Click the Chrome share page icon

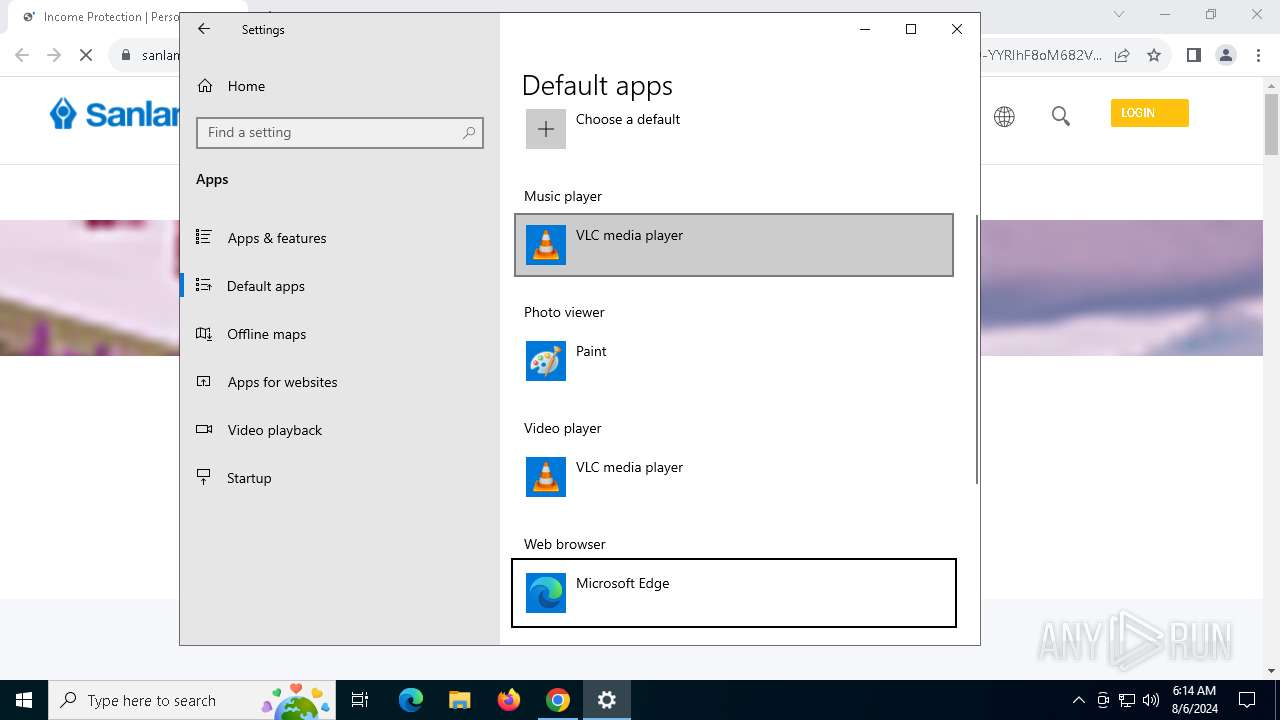pyautogui.click(x=1122, y=55)
